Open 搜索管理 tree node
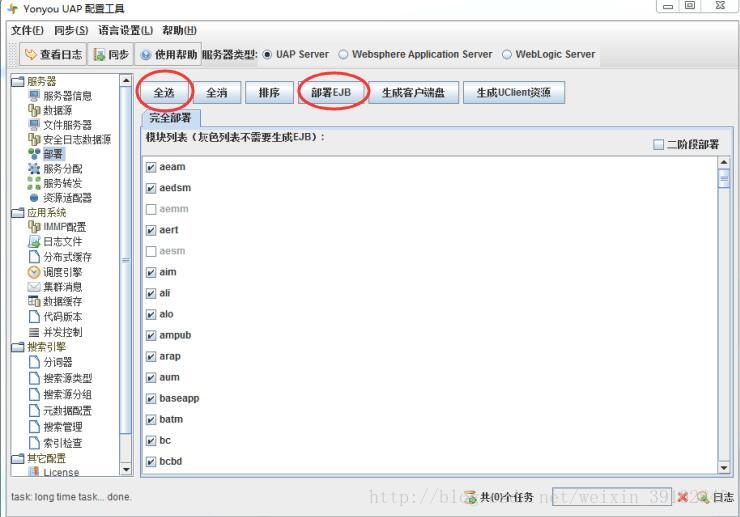740x517 pixels. (x=55, y=427)
